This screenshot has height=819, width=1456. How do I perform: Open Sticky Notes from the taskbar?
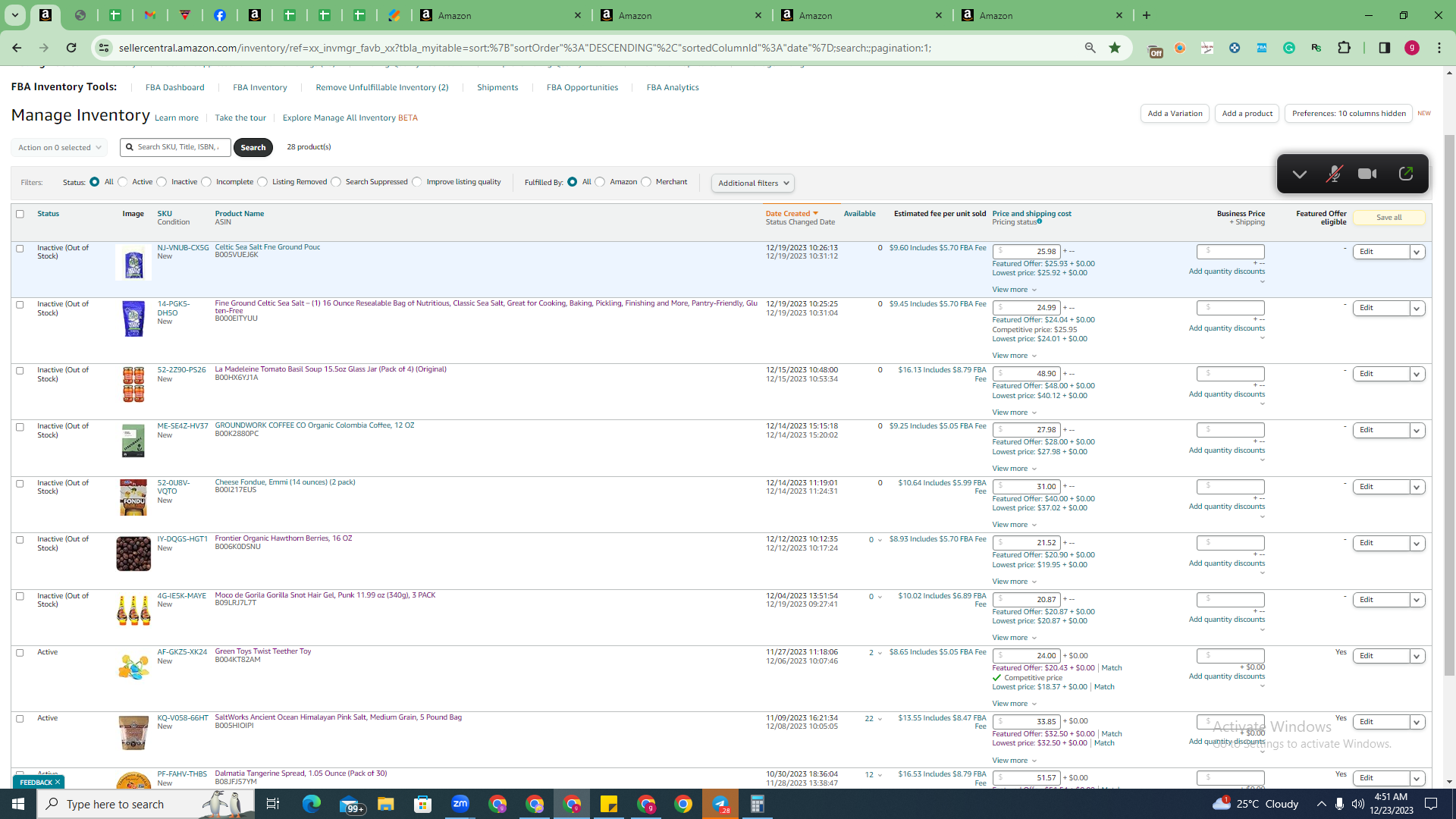pos(609,804)
